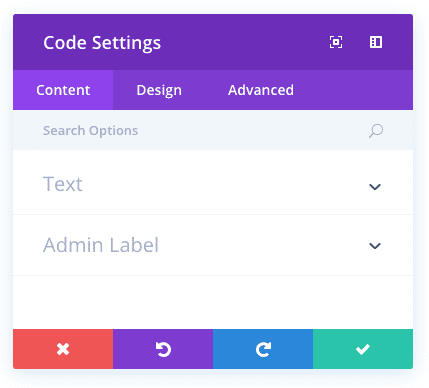Open the Text settings group title
The width and height of the screenshot is (429, 388).
coord(63,184)
